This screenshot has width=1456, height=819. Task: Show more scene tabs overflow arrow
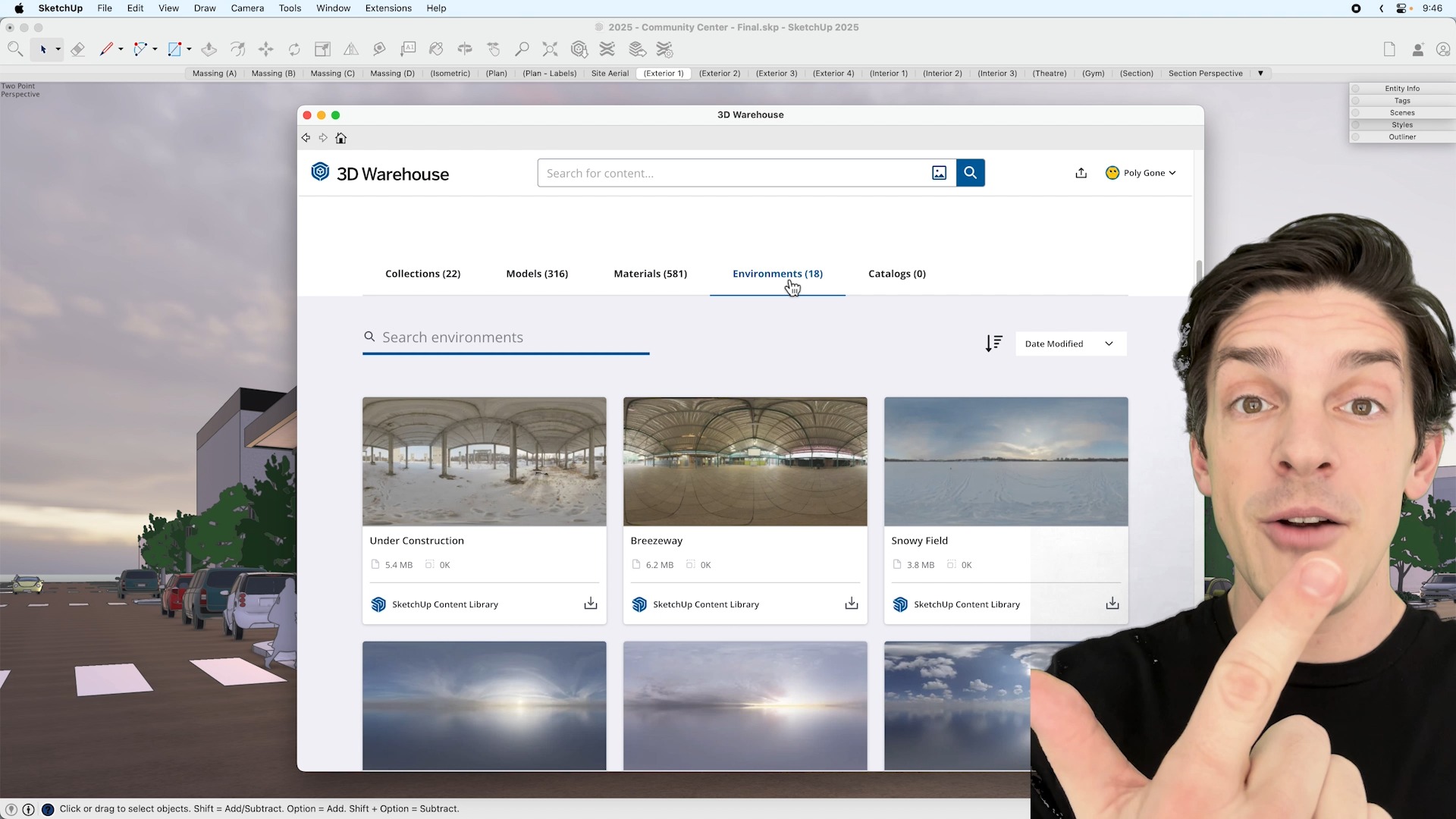click(x=1260, y=74)
